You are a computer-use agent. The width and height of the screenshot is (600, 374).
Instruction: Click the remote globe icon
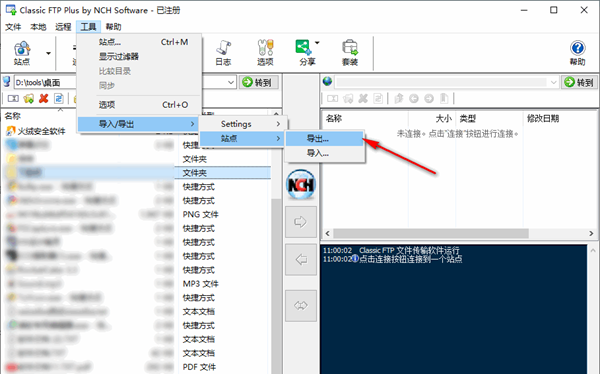point(327,82)
